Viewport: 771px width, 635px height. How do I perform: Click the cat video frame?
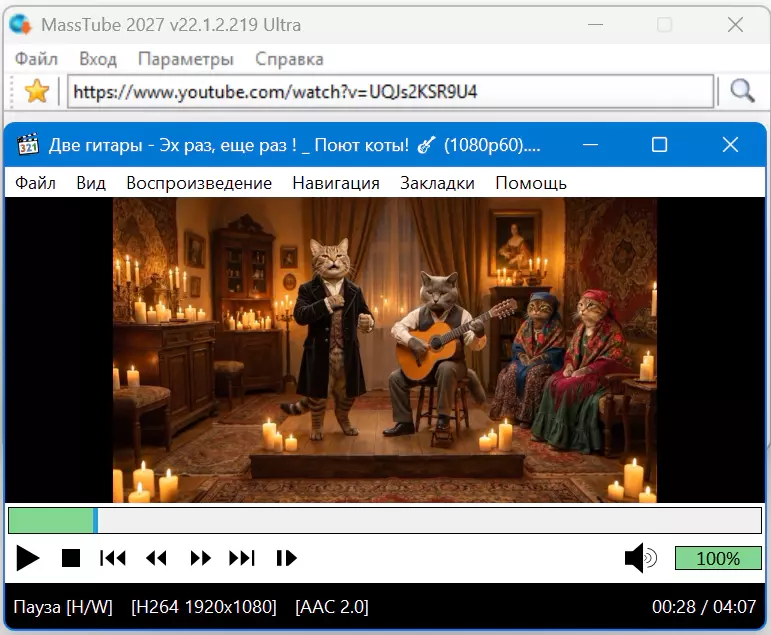point(385,350)
